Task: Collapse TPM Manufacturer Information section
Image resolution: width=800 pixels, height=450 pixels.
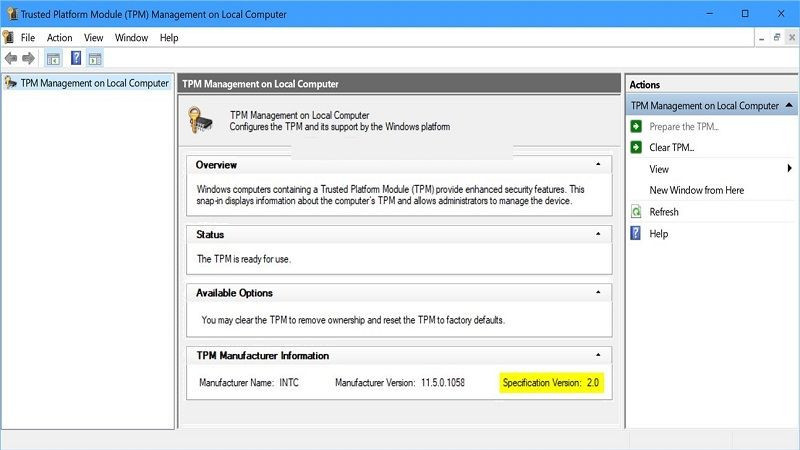Action: pos(598,355)
